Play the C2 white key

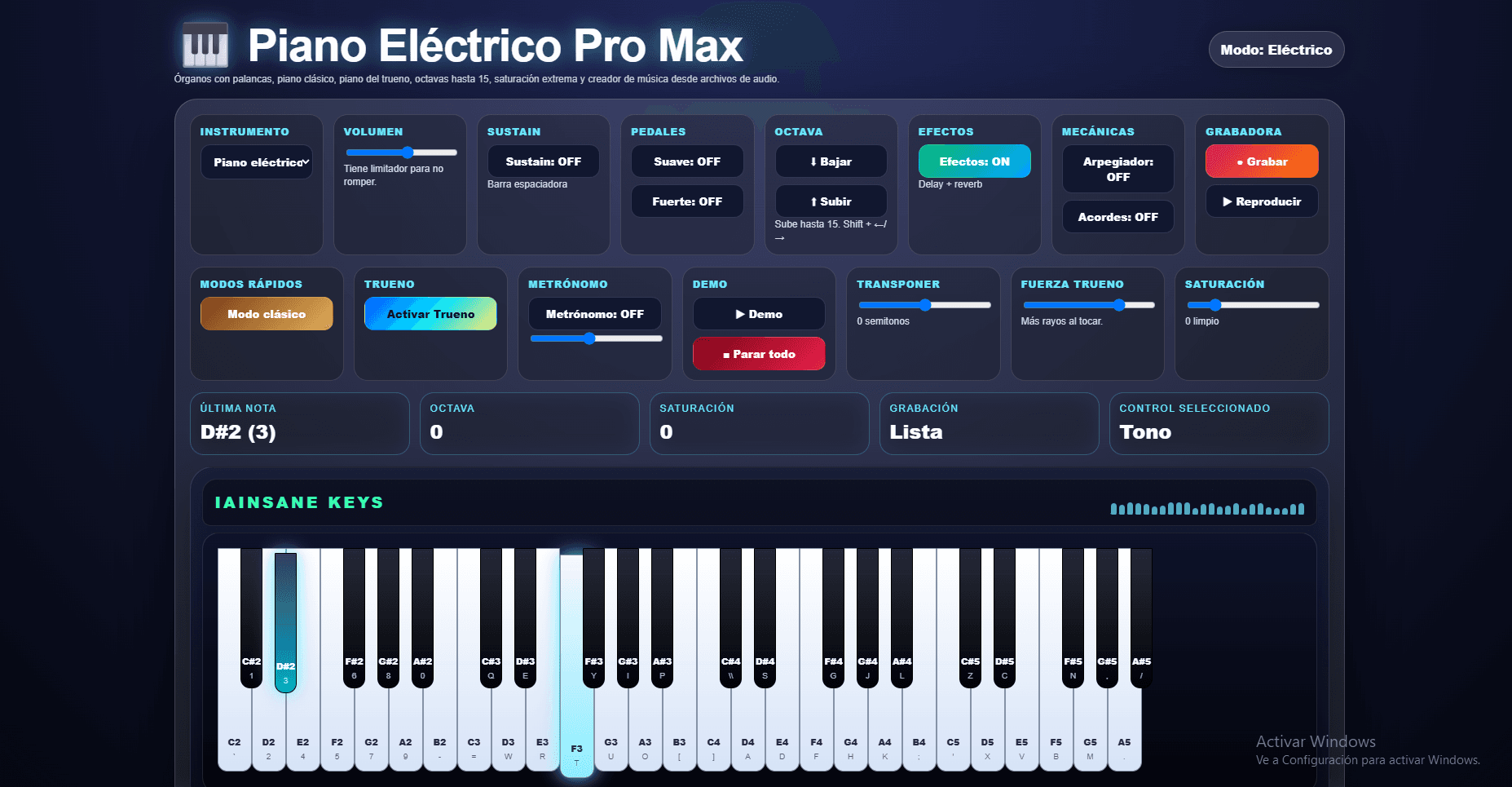click(x=234, y=730)
